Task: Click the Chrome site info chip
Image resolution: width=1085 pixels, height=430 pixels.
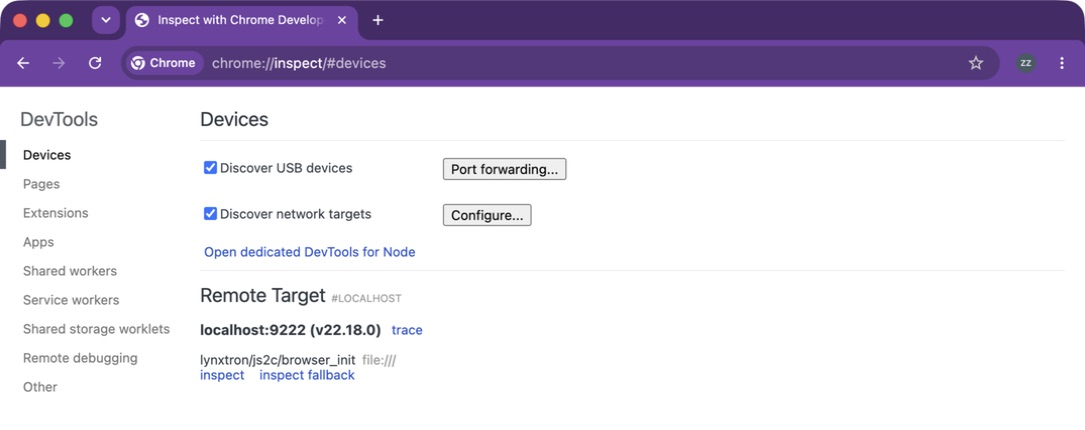Action: [164, 63]
